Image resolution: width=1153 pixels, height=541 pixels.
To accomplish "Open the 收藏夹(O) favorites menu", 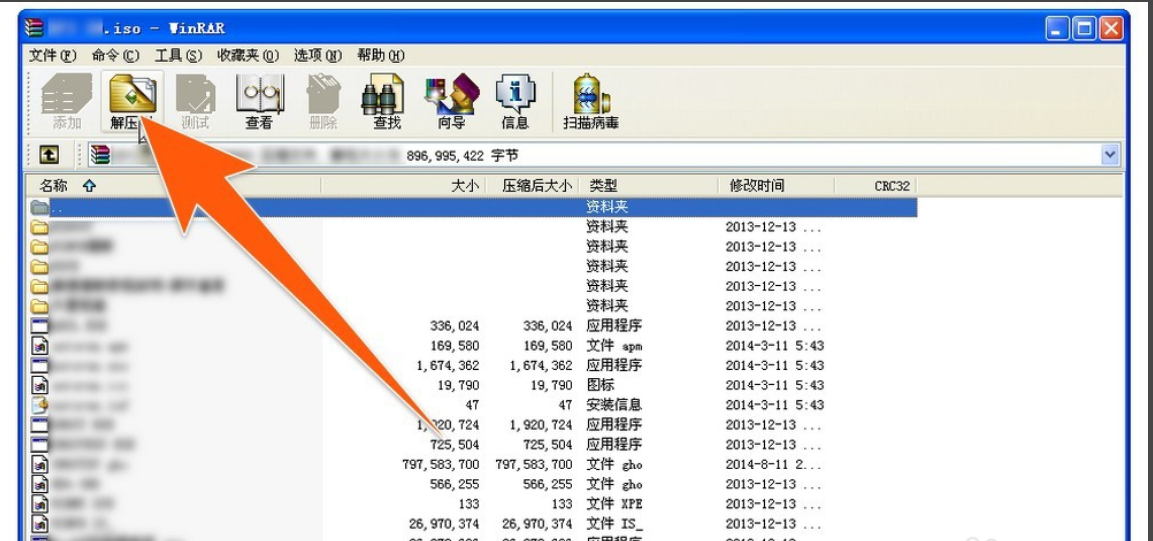I will 248,55.
